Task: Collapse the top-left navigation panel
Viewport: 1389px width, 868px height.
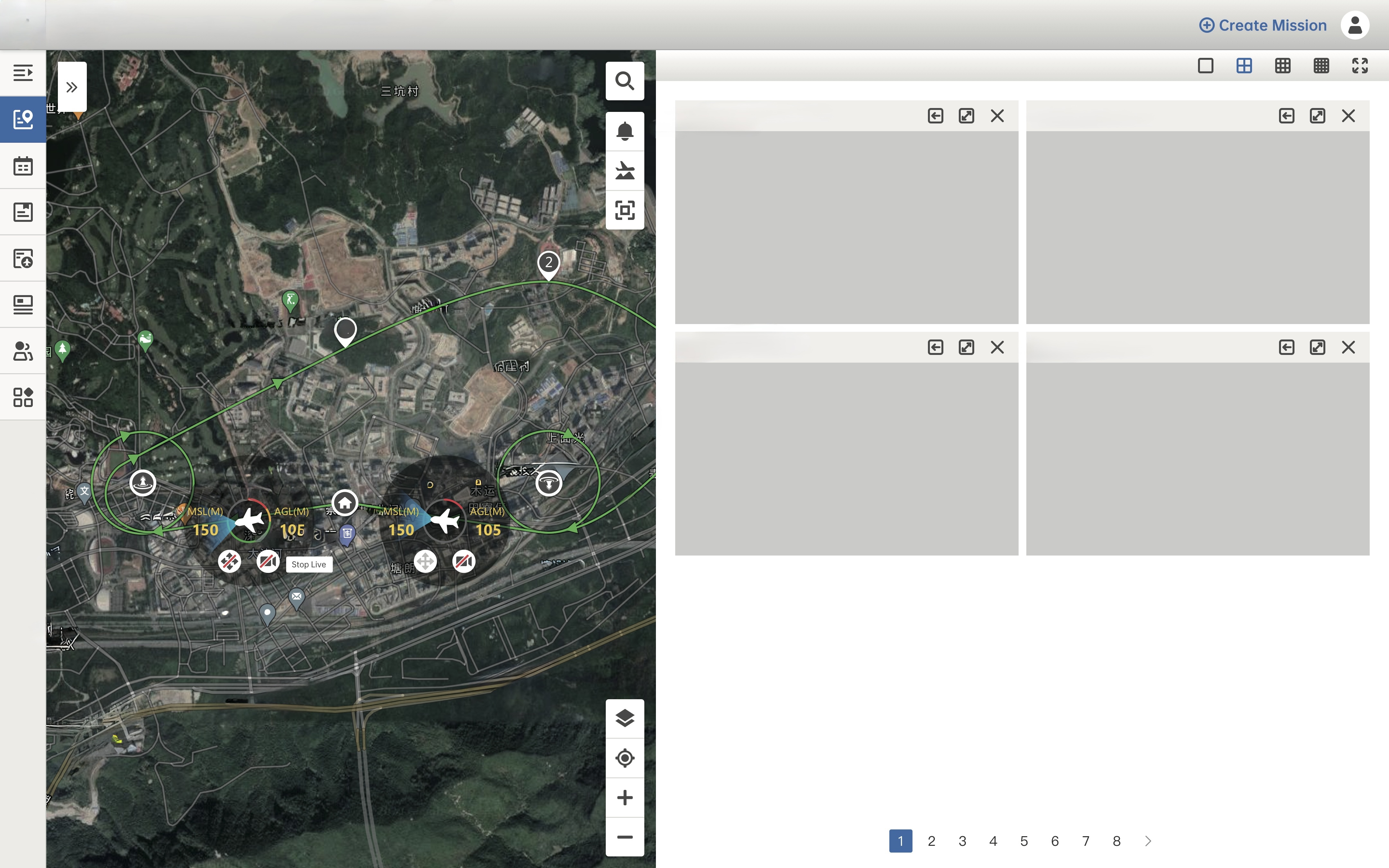Action: pyautogui.click(x=23, y=73)
